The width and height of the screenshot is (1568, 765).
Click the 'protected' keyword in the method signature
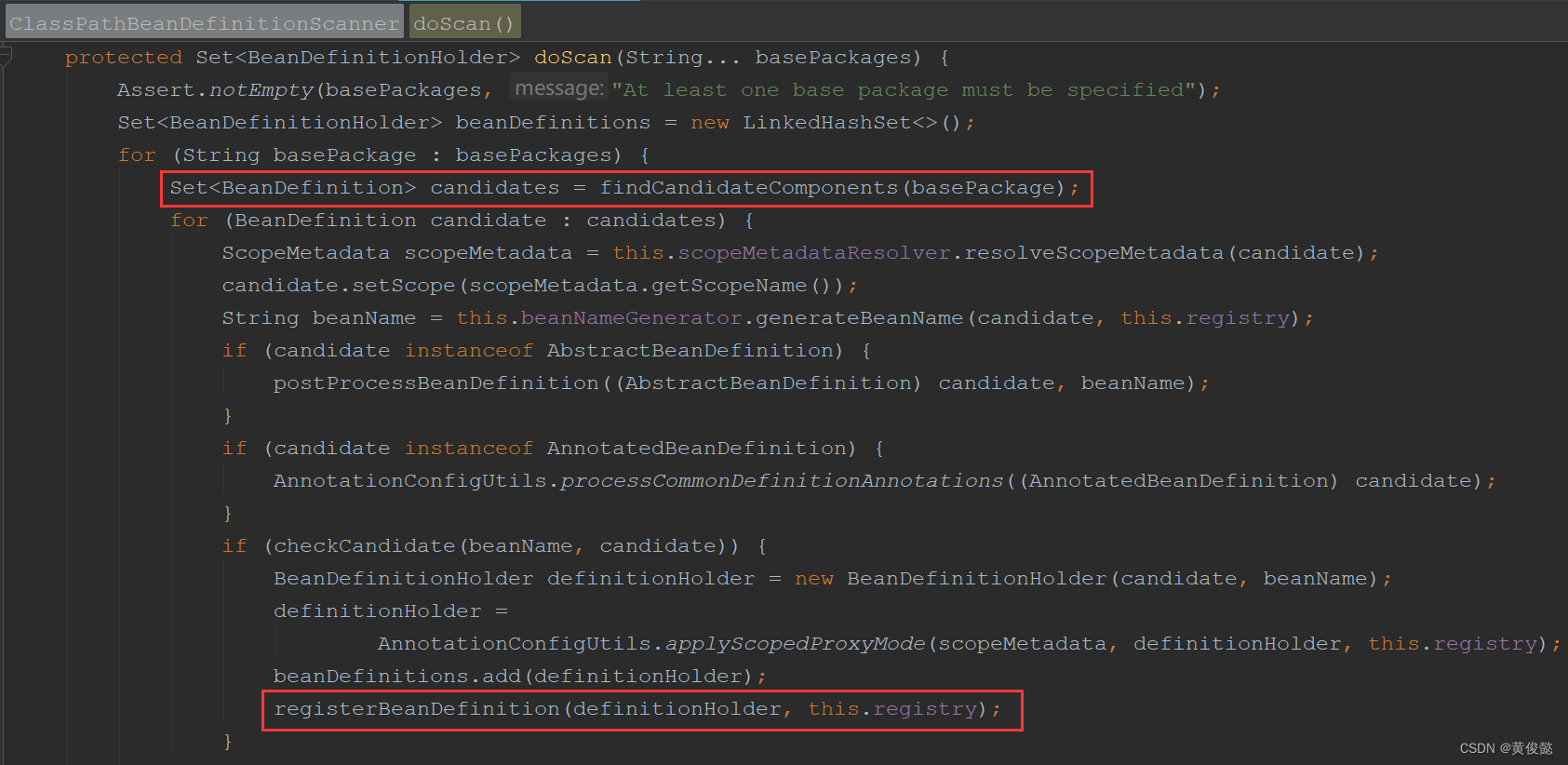tap(124, 58)
